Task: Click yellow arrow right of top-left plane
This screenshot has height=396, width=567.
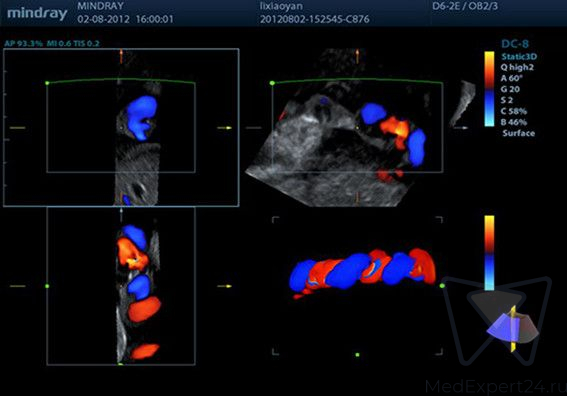Action: [x=225, y=128]
